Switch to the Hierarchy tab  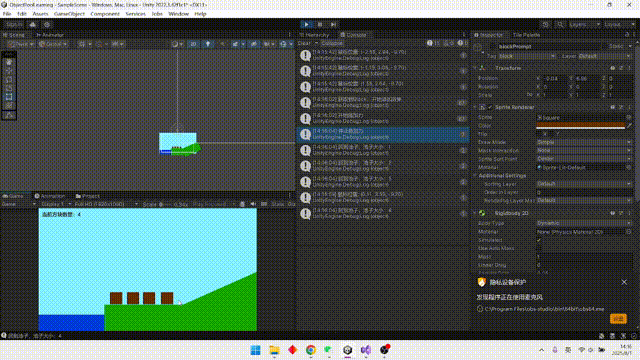(x=314, y=35)
